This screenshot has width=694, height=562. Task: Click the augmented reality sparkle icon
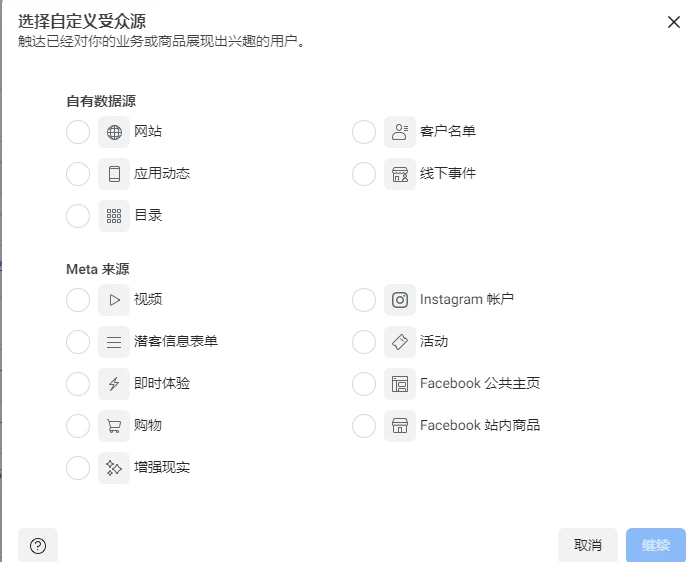(x=114, y=468)
